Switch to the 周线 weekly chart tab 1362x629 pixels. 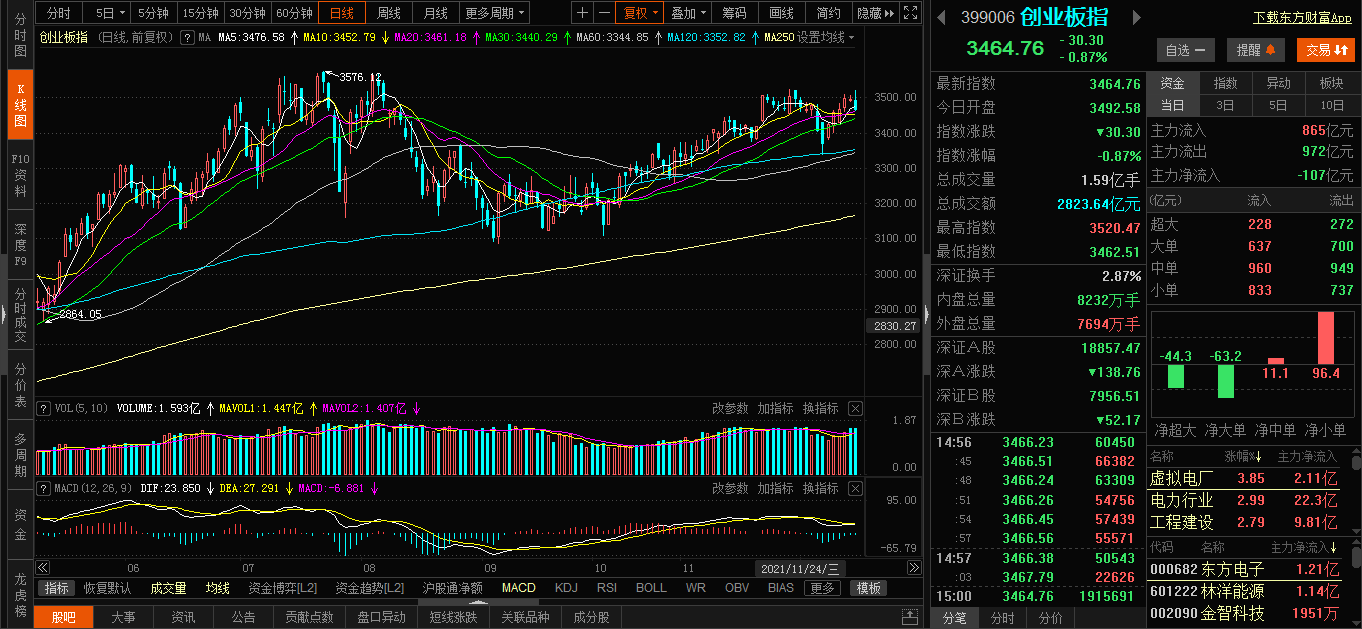[389, 13]
